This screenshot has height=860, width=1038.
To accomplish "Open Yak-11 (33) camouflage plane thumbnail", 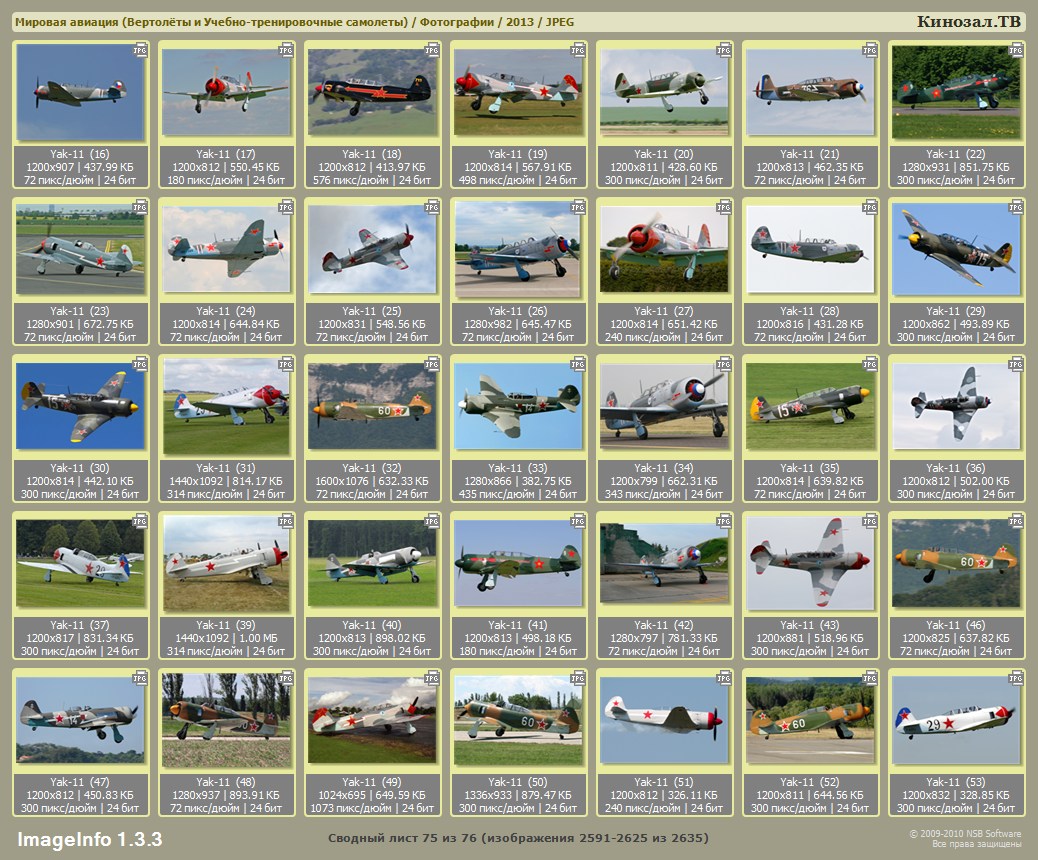I will tap(518, 406).
